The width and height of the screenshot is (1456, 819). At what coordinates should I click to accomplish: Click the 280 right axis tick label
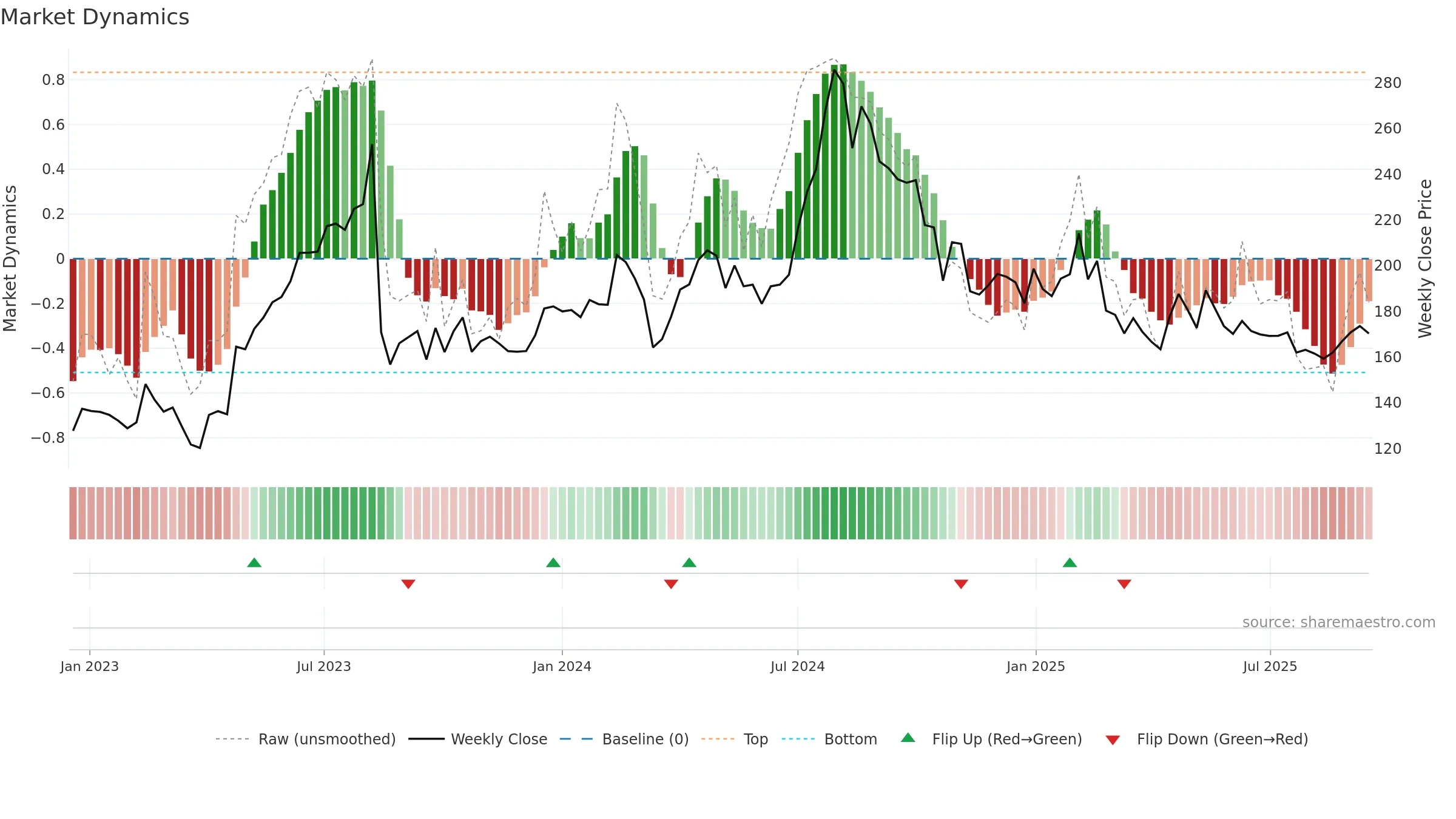(x=1388, y=83)
